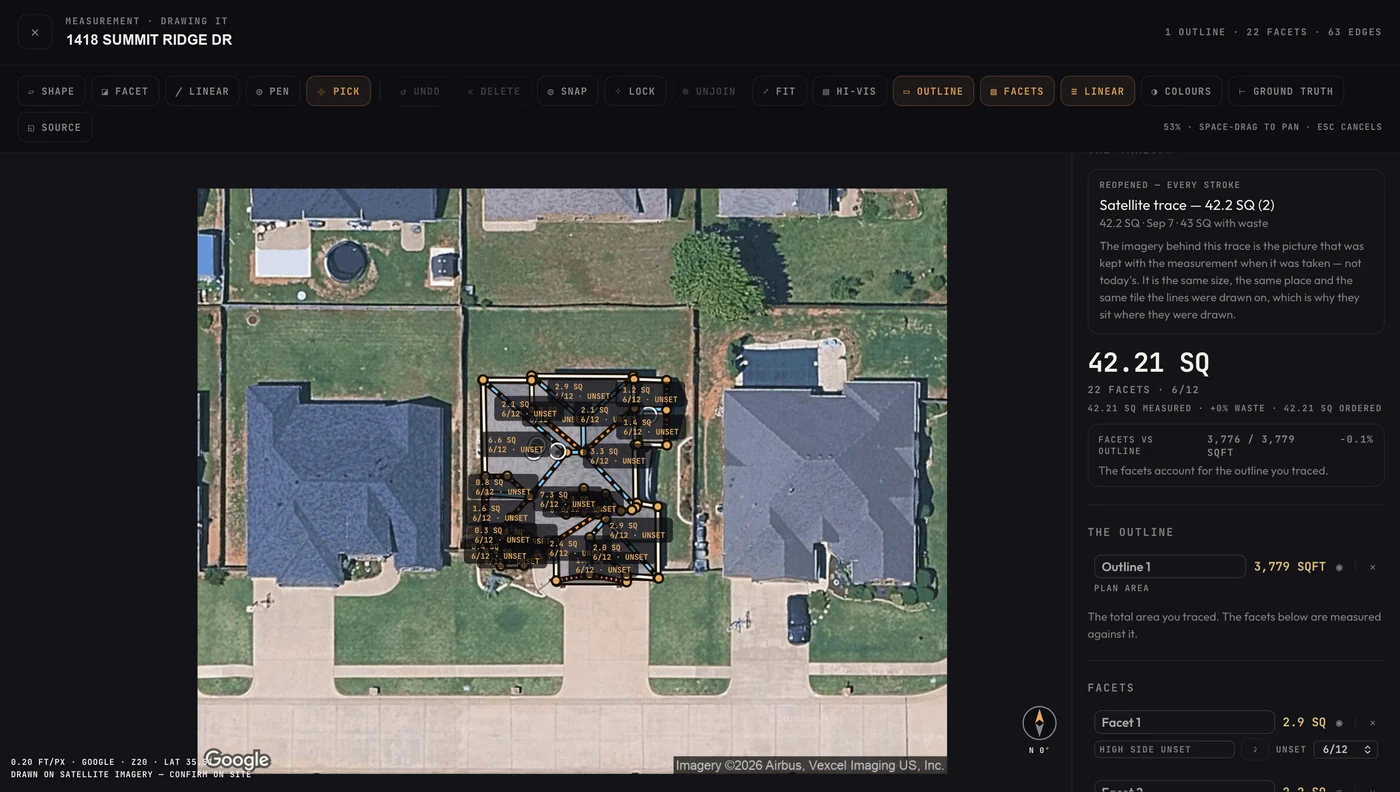Toggle Ground Truth overlay
Screen dimensions: 1400x792
pyautogui.click(x=1285, y=91)
